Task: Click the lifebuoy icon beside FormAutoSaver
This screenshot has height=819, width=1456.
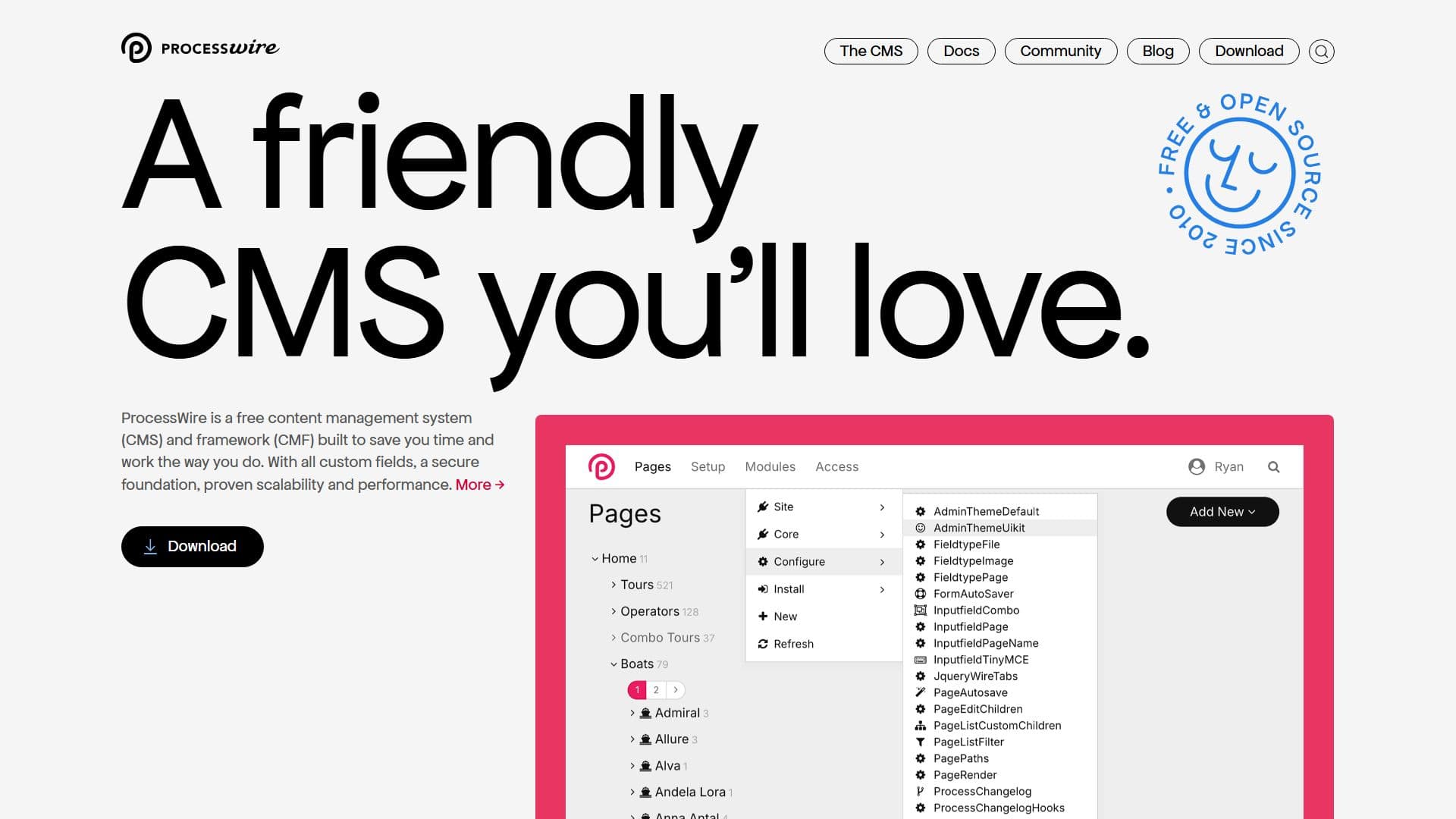Action: (x=921, y=594)
